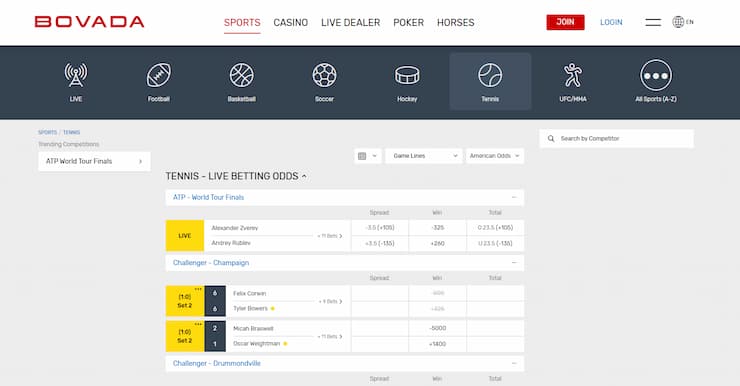740x386 pixels.
Task: Click player name Tyler Bowers
Action: [x=250, y=309]
